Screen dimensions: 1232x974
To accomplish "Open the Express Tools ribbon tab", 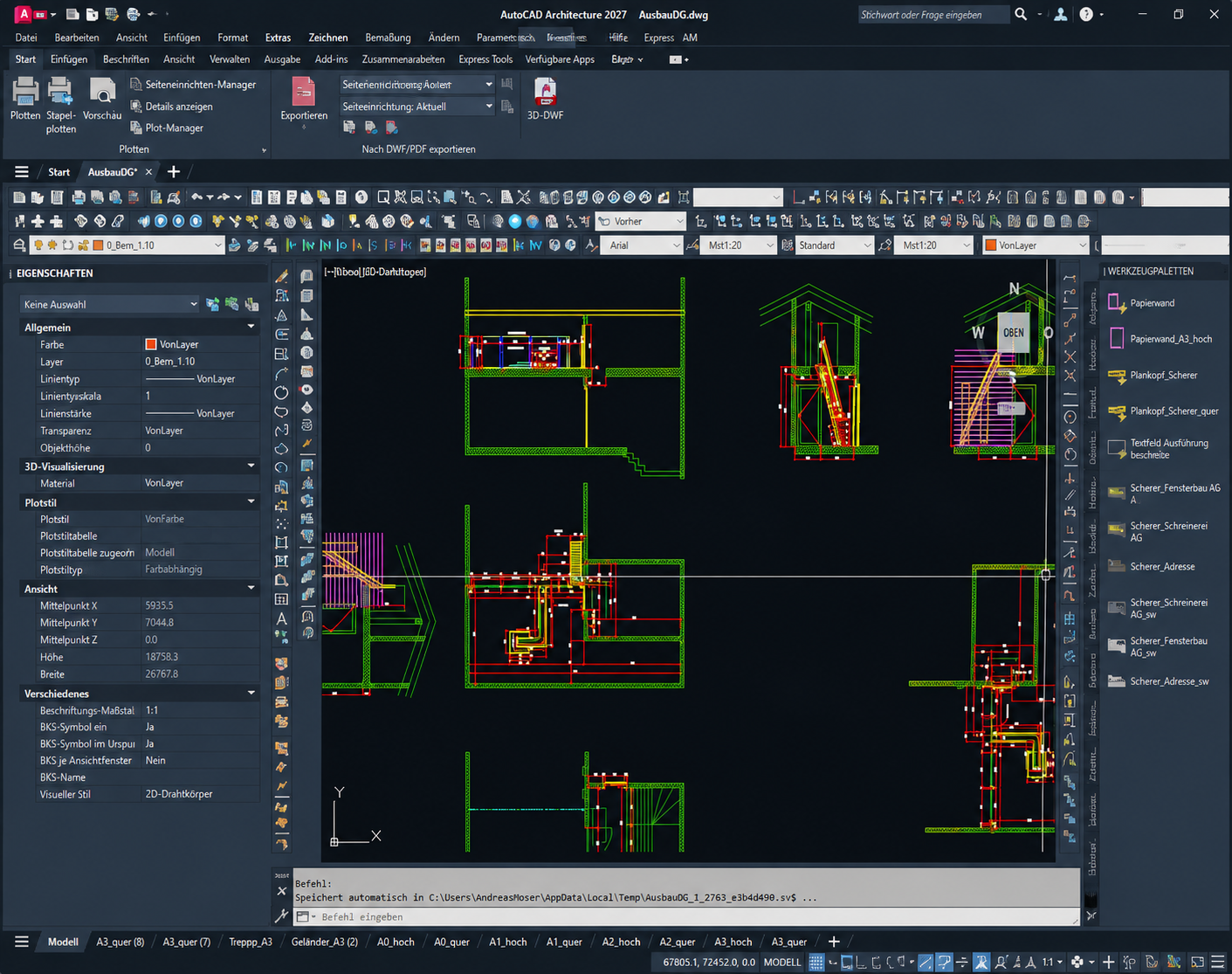I will click(x=485, y=59).
